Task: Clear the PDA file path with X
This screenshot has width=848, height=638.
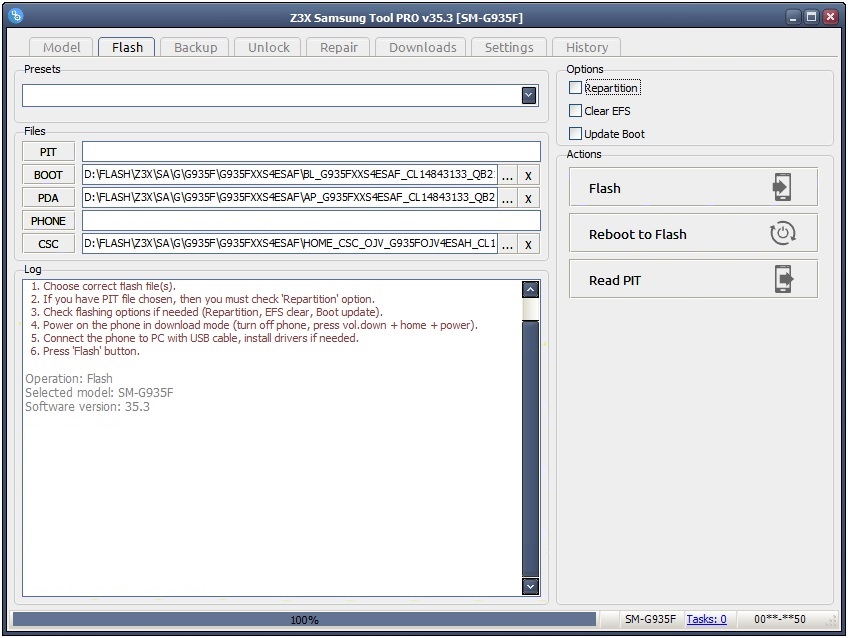Action: 528,198
